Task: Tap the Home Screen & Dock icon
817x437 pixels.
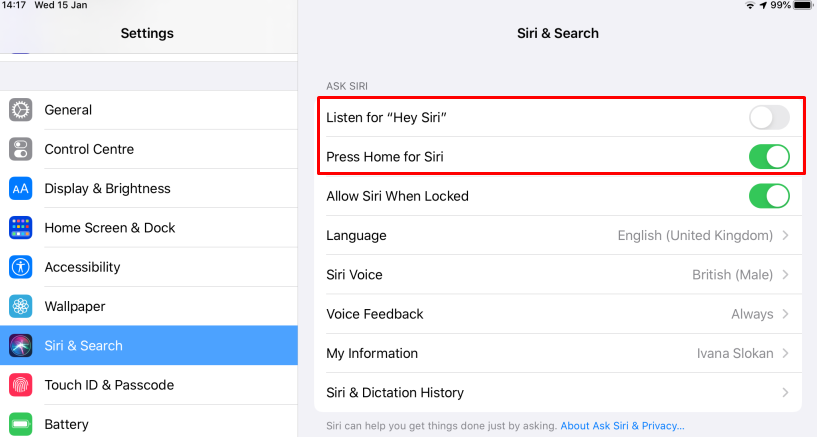Action: pos(21,228)
